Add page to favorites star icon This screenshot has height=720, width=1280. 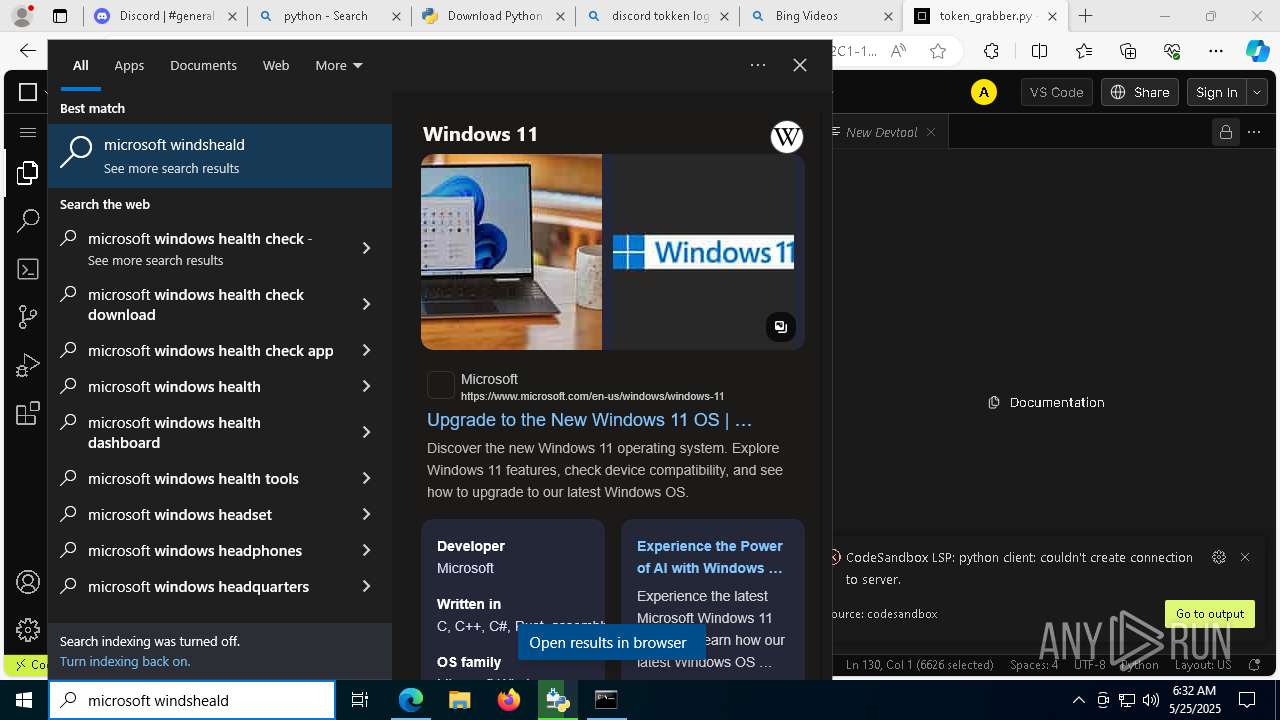pos(938,51)
